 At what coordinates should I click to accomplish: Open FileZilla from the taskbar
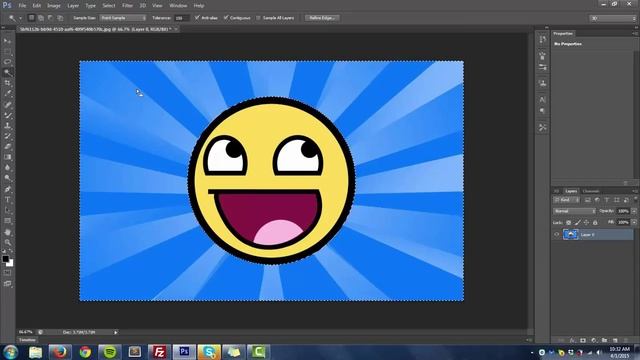point(159,352)
